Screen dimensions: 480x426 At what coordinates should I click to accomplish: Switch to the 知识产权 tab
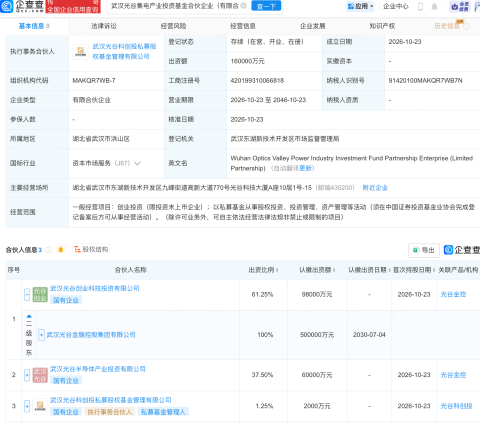pos(382,26)
